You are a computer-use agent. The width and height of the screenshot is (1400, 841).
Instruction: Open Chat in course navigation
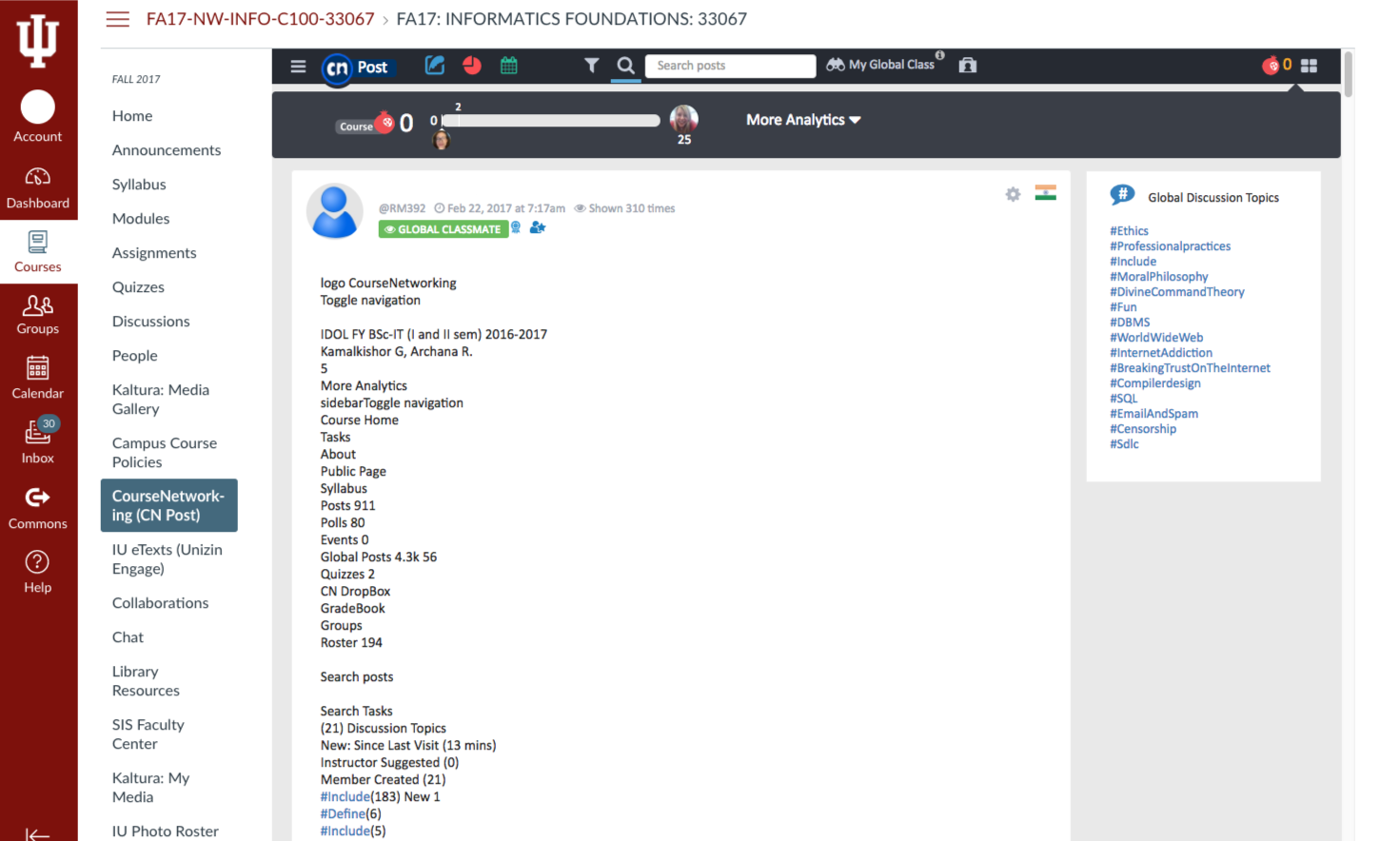pyautogui.click(x=128, y=637)
